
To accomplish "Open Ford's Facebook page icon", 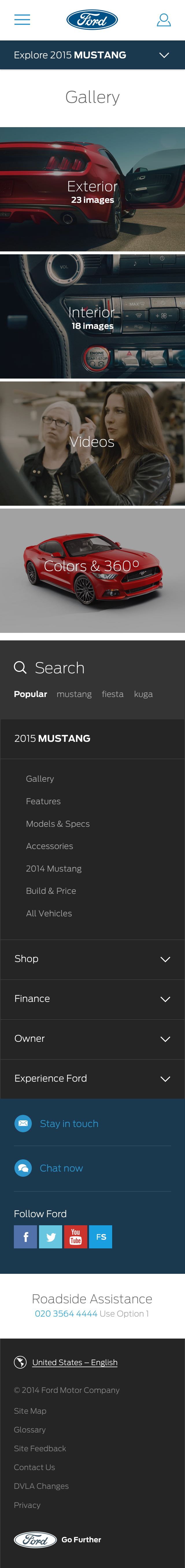I will point(25,1236).
